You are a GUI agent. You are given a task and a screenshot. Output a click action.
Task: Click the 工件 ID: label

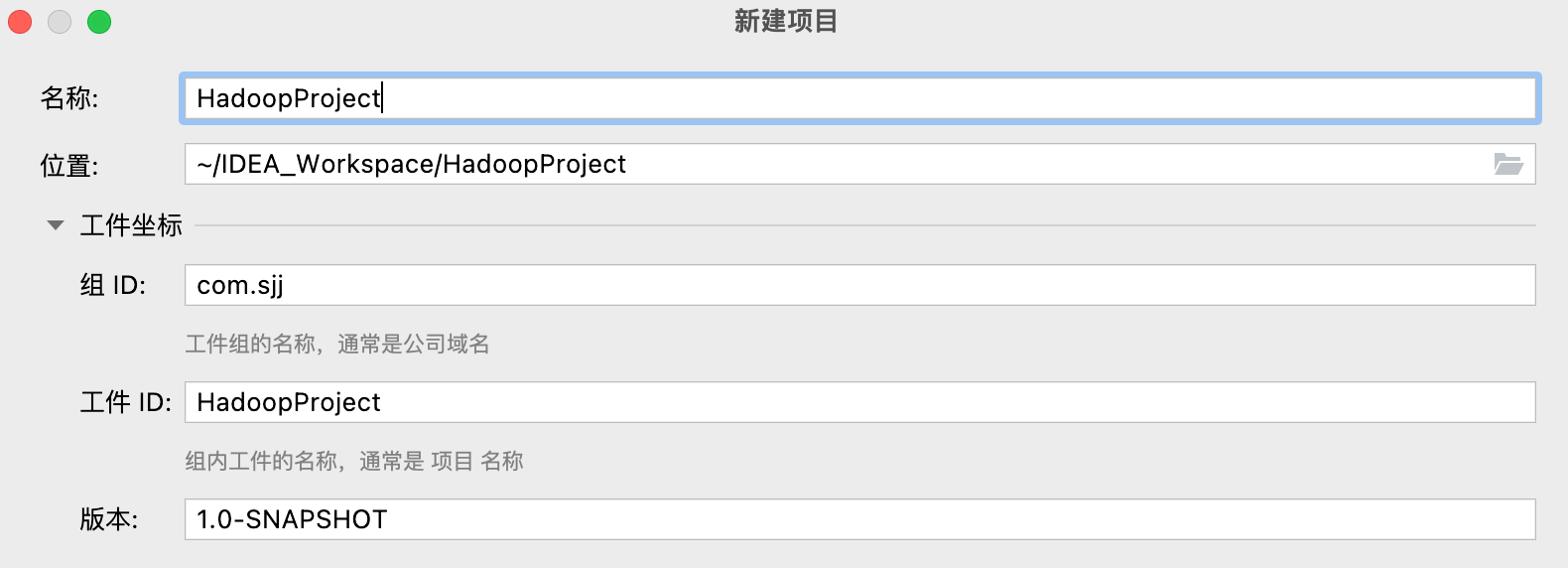point(126,402)
